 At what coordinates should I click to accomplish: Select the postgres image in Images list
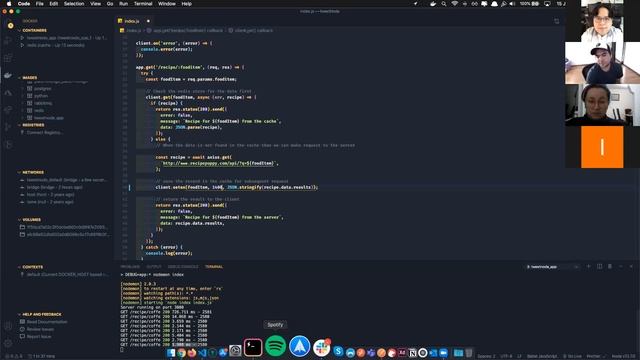[x=42, y=88]
